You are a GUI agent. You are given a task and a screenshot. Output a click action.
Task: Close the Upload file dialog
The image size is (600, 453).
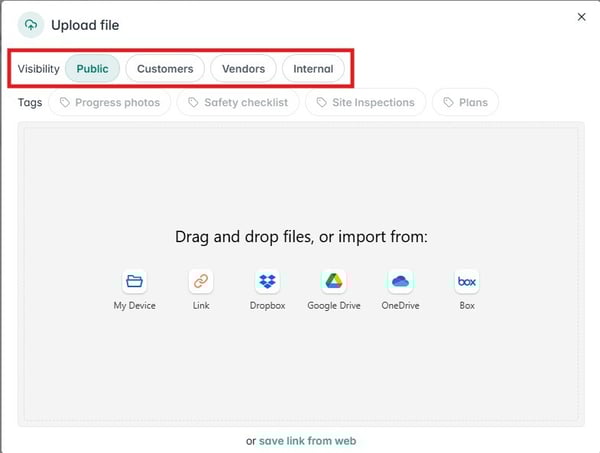click(582, 17)
